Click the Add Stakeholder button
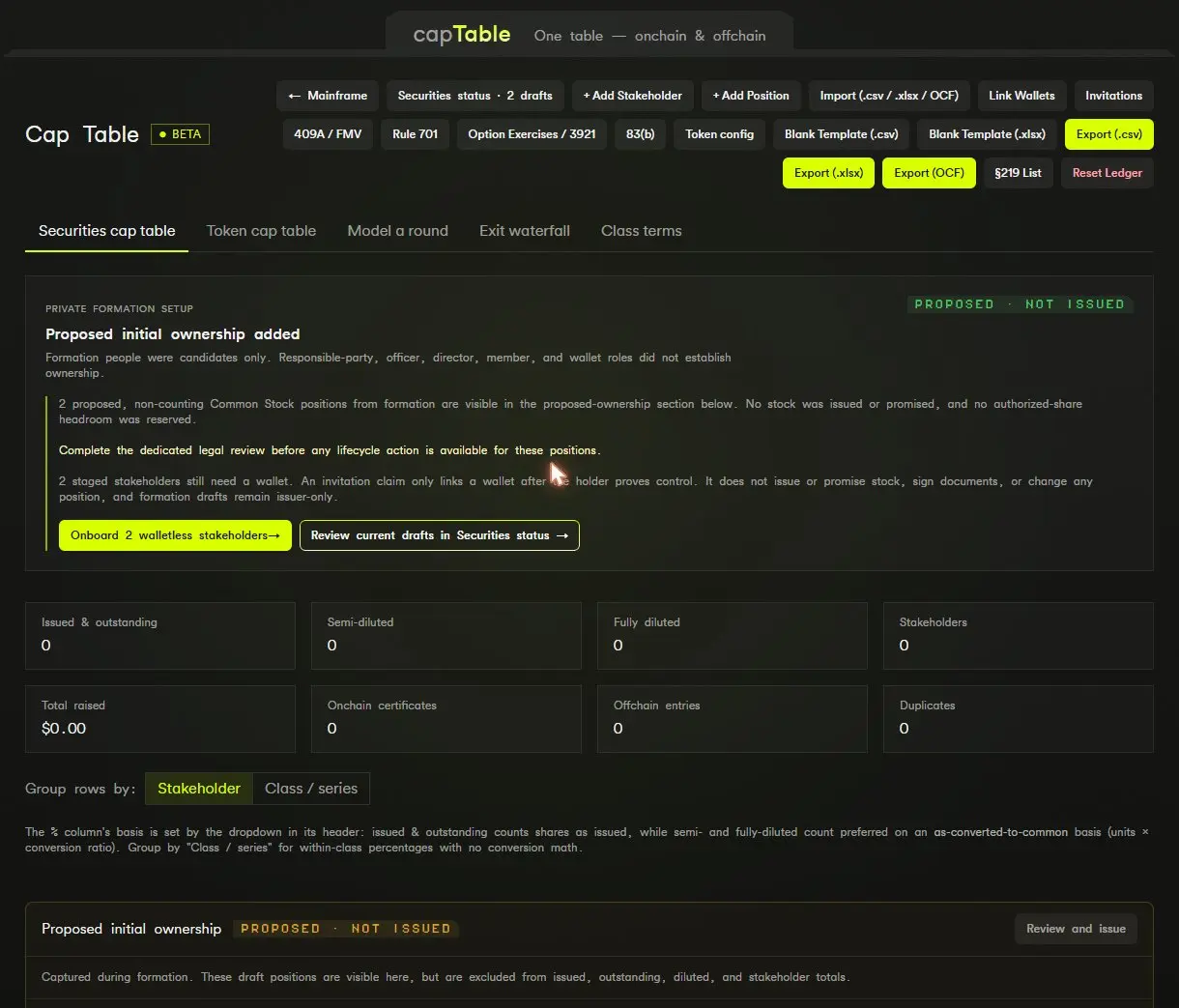This screenshot has height=1008, width=1179. (632, 96)
